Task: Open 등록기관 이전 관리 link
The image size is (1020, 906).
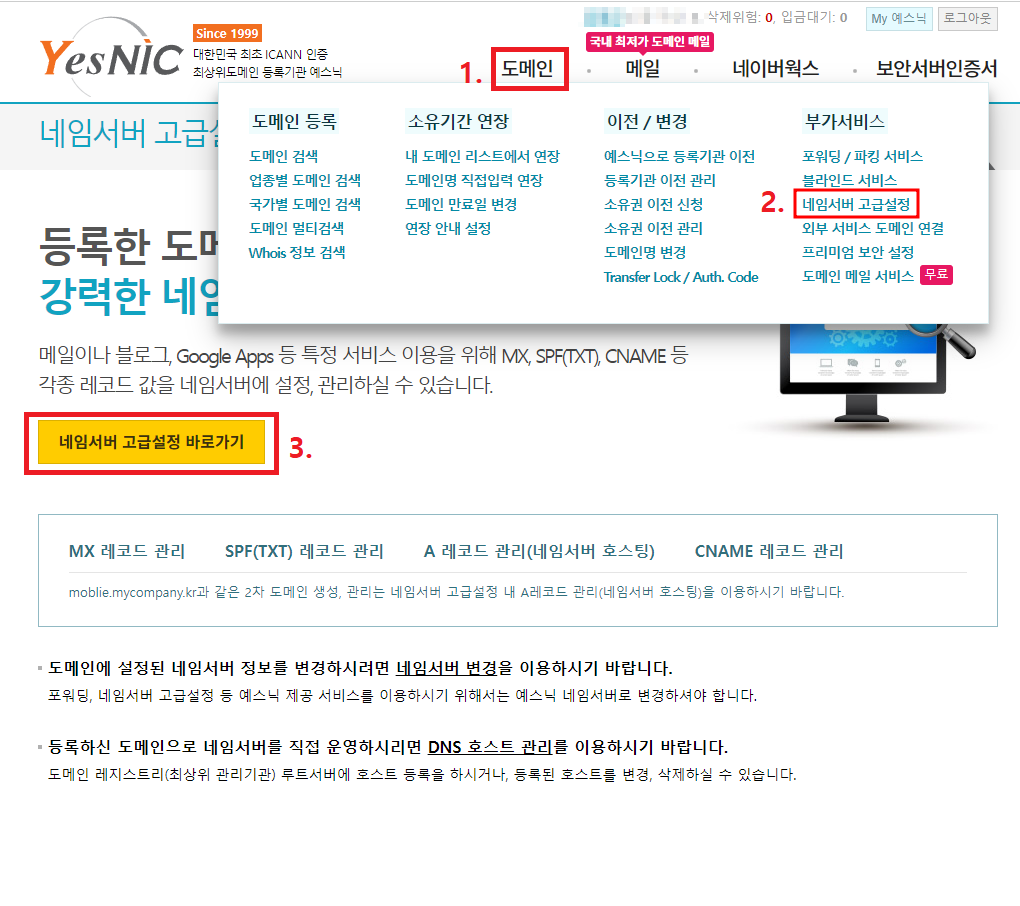Action: (660, 181)
